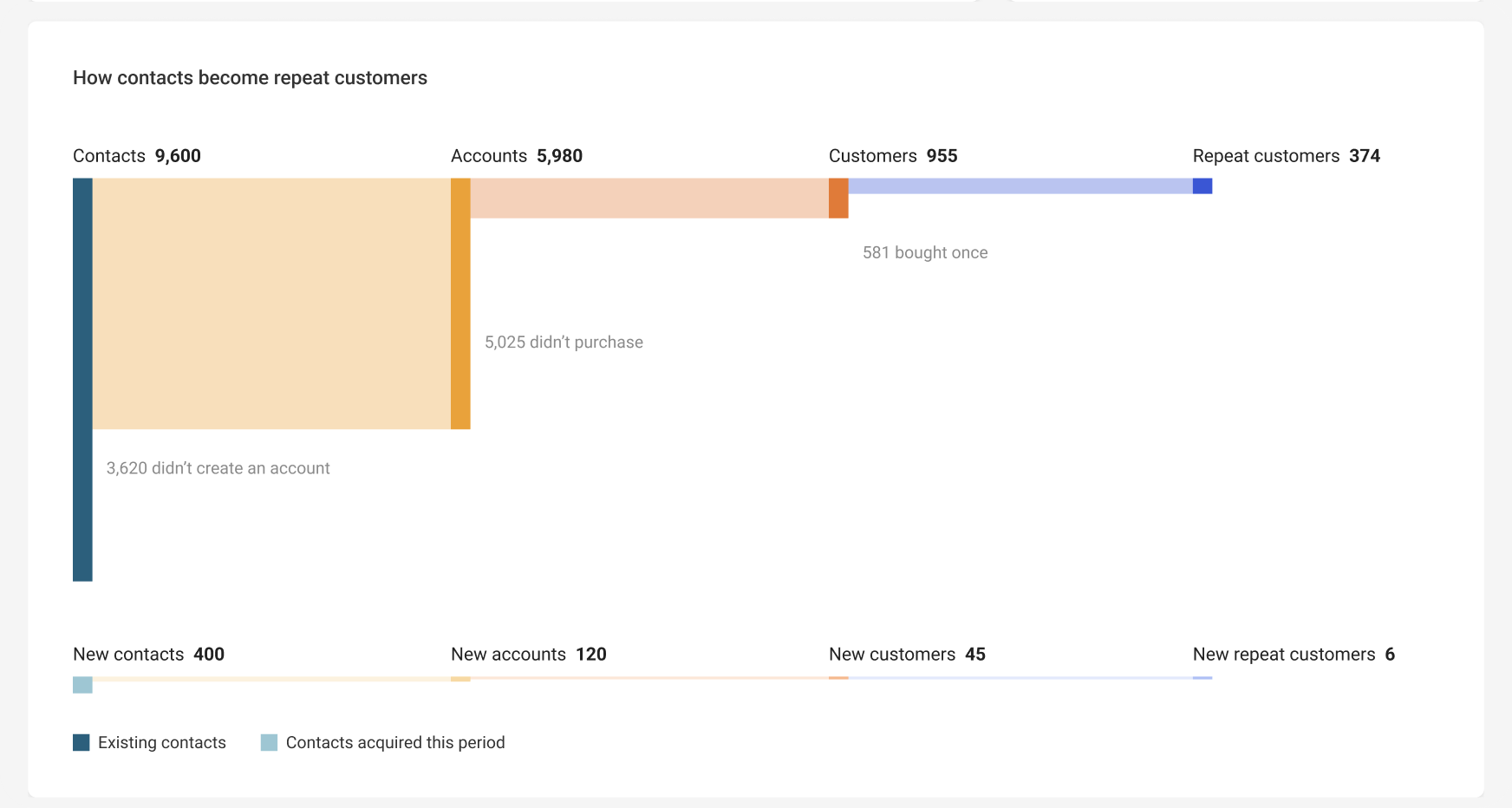This screenshot has width=1512, height=808.
Task: Click the 'New contacts 400' label
Action: [148, 655]
